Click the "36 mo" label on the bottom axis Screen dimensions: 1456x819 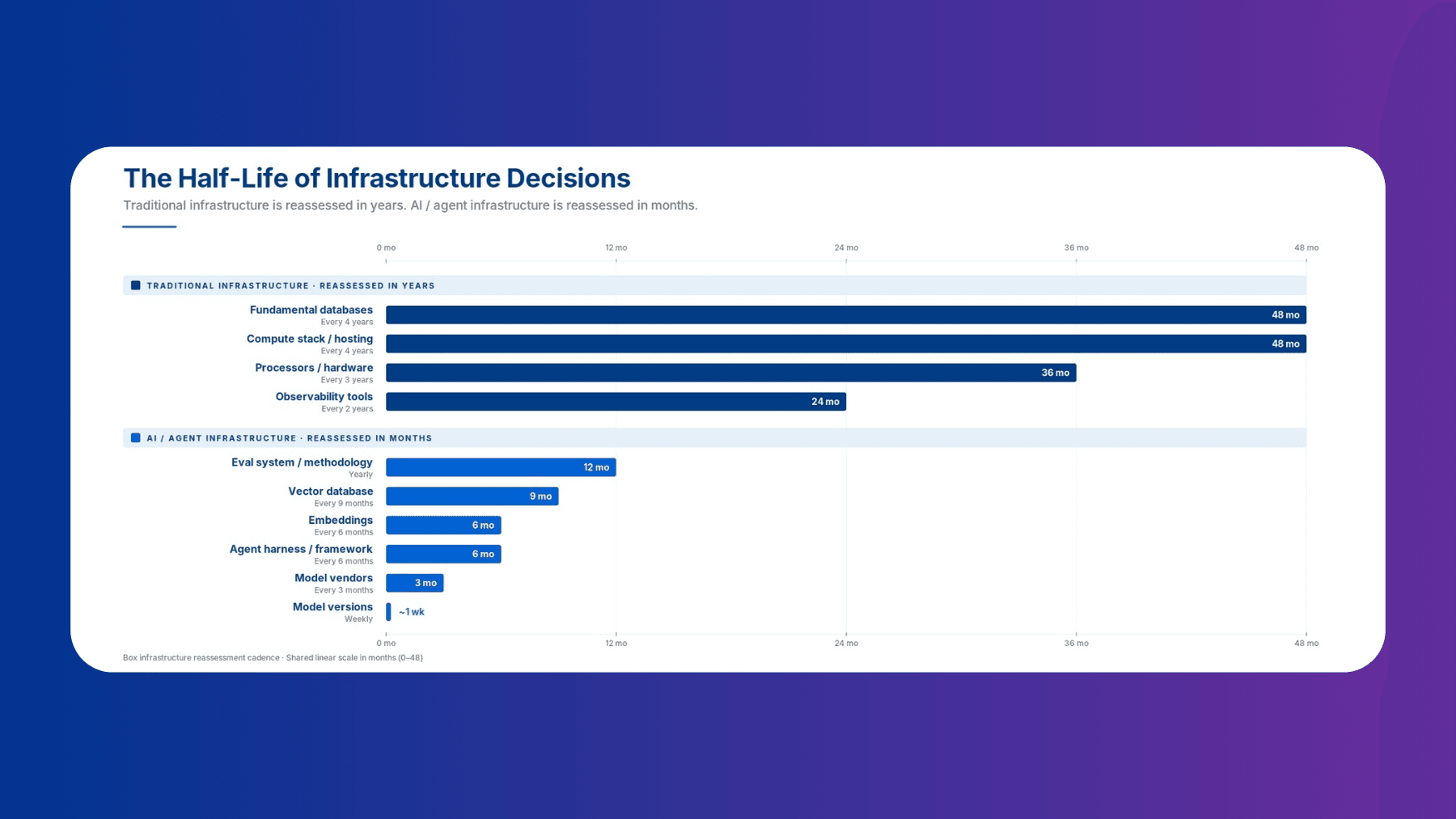1077,644
